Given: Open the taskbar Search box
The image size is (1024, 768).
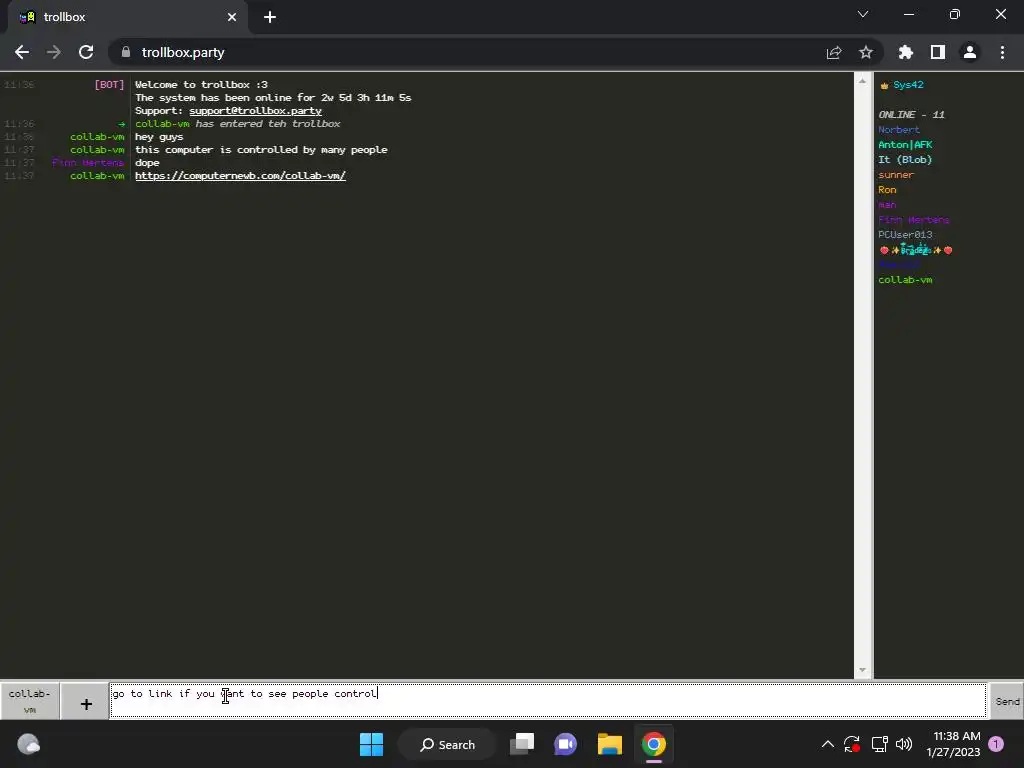Looking at the screenshot, I should [447, 744].
